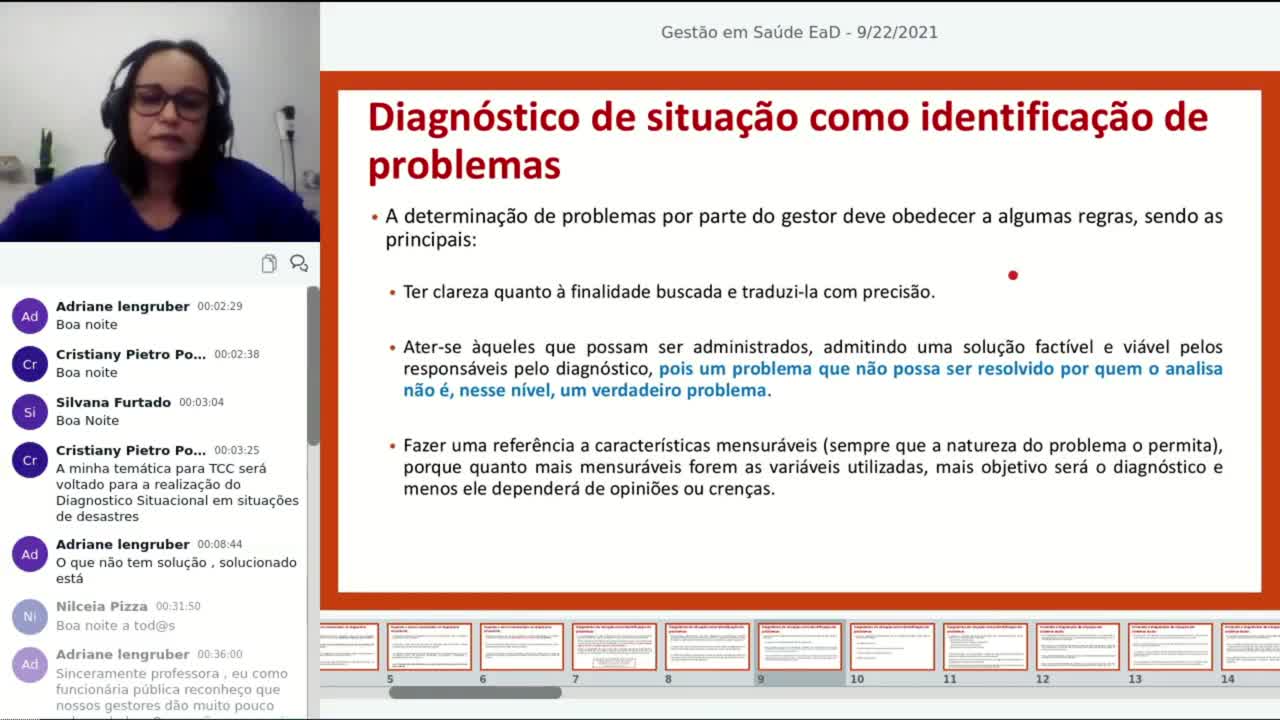1280x720 pixels.
Task: Select current slide 9 thumbnail
Action: point(800,647)
